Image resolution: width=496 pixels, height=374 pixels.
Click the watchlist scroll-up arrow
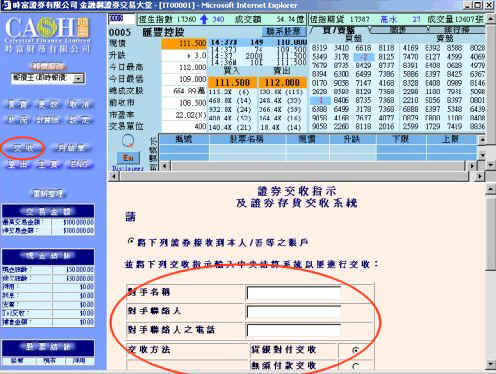pos(482,140)
